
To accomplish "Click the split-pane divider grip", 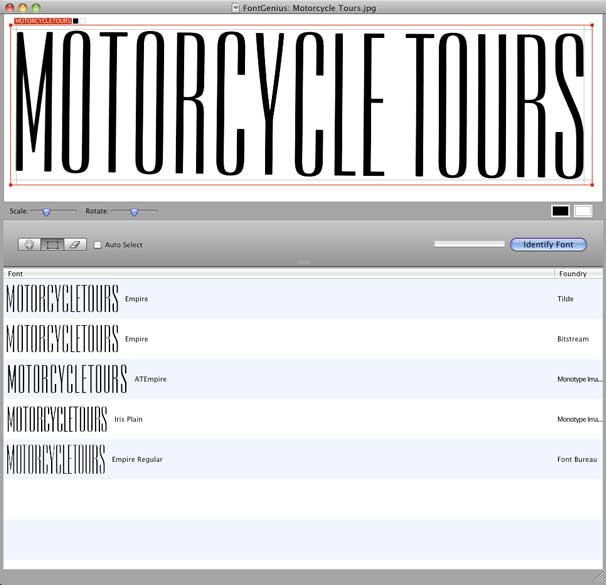I will pos(303,262).
